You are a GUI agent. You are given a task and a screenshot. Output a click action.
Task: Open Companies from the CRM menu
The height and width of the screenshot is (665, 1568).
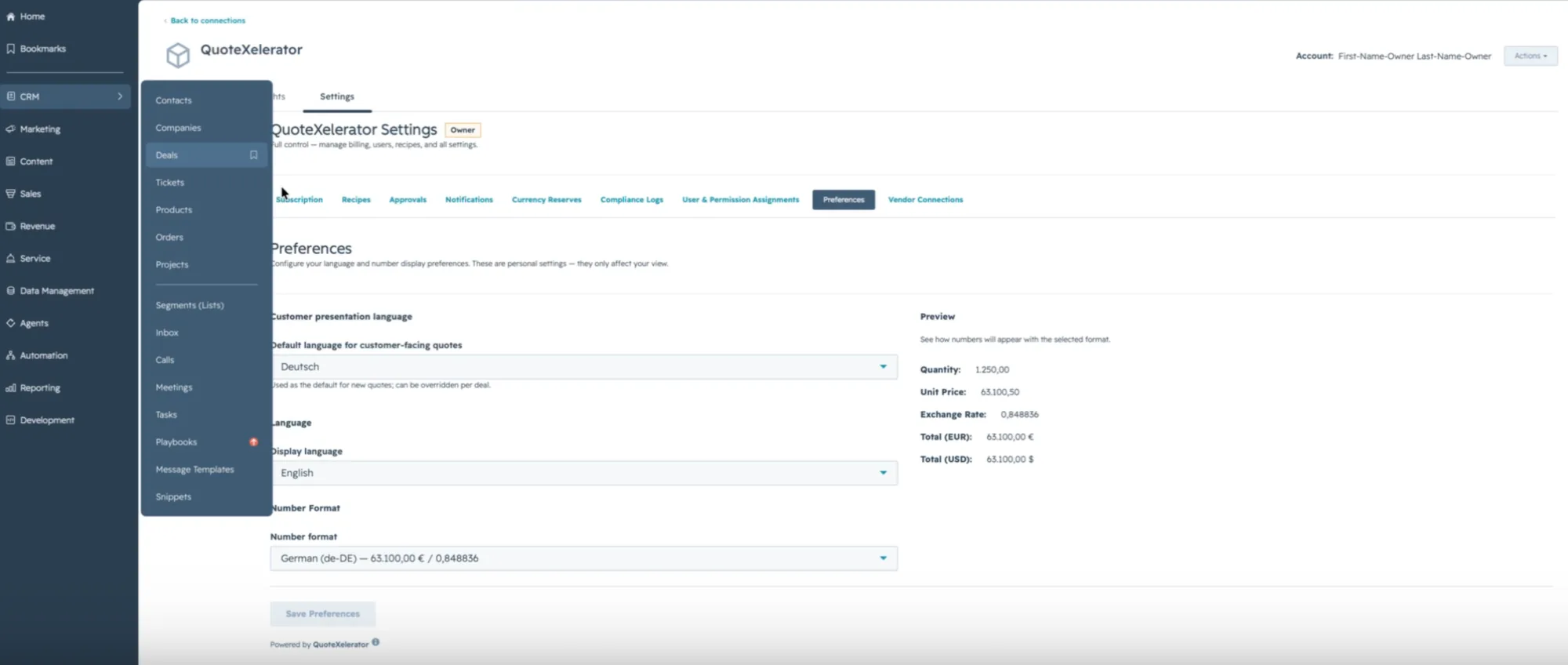(178, 128)
